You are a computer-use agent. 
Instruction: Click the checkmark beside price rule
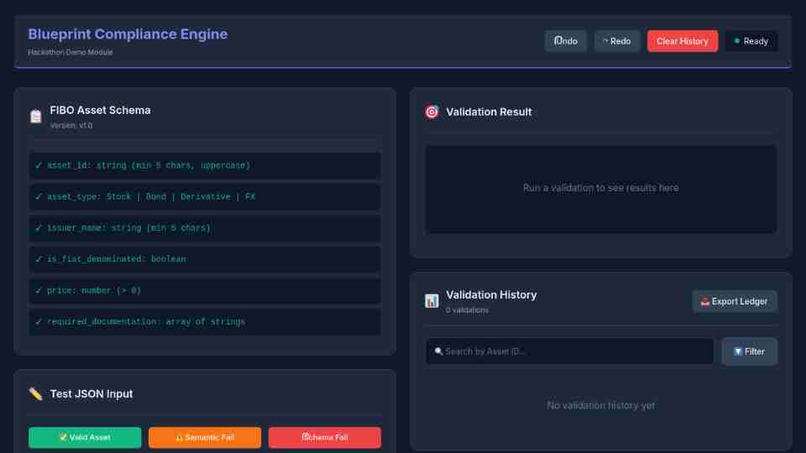[38, 291]
